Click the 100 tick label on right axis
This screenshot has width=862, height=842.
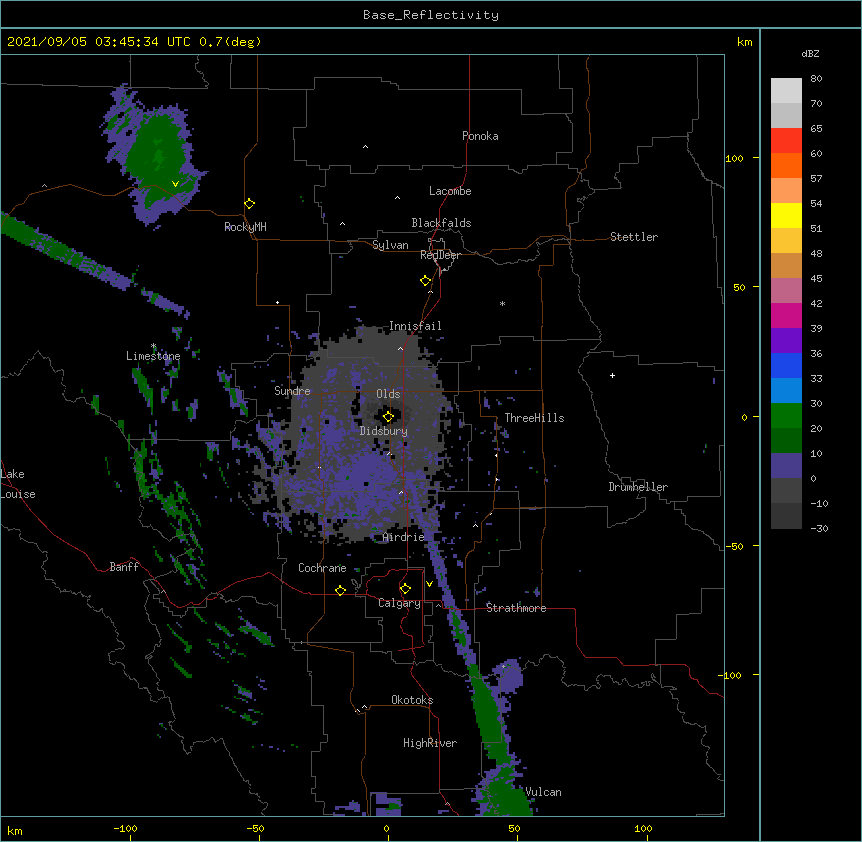[734, 158]
